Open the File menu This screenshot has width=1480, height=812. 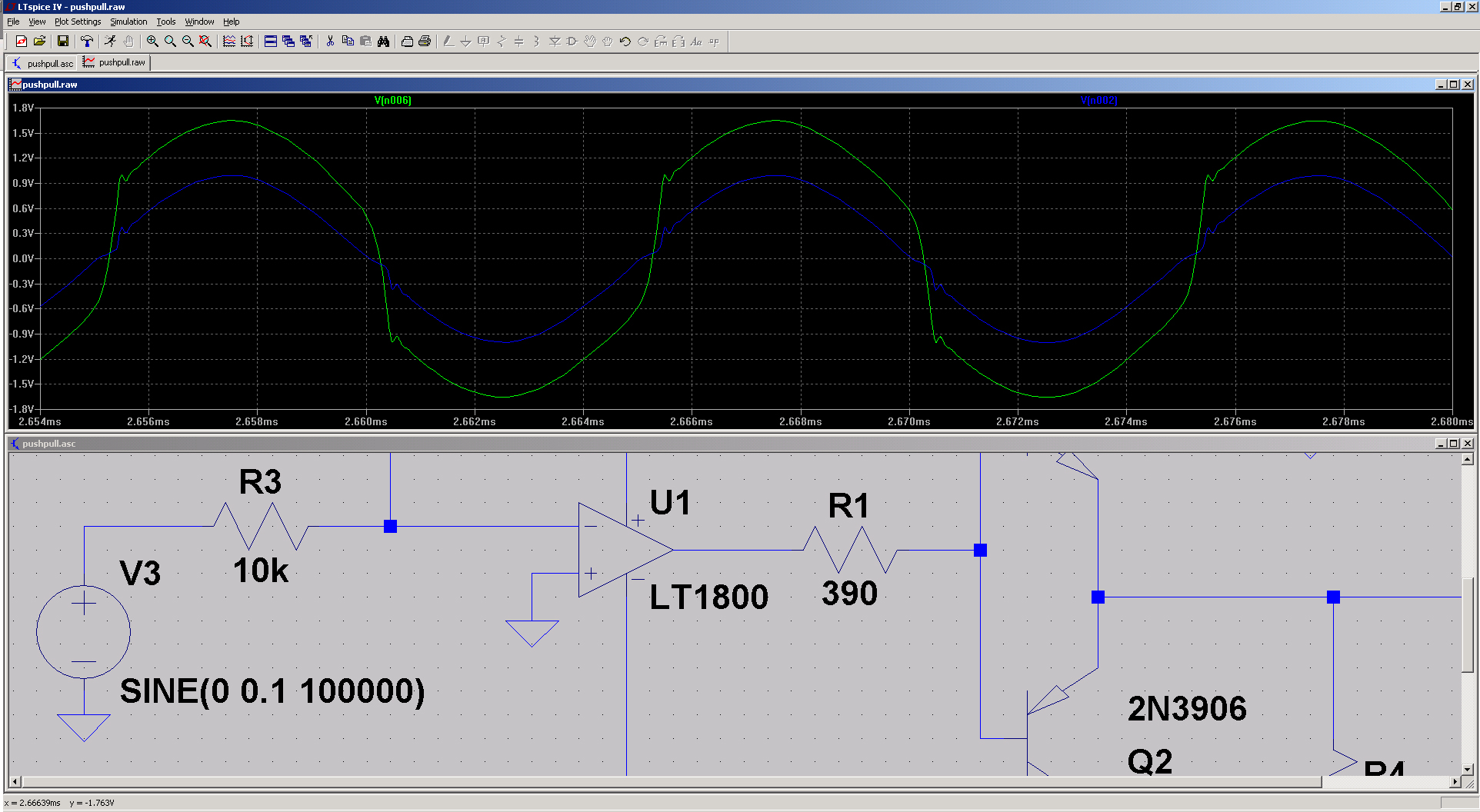coord(13,22)
